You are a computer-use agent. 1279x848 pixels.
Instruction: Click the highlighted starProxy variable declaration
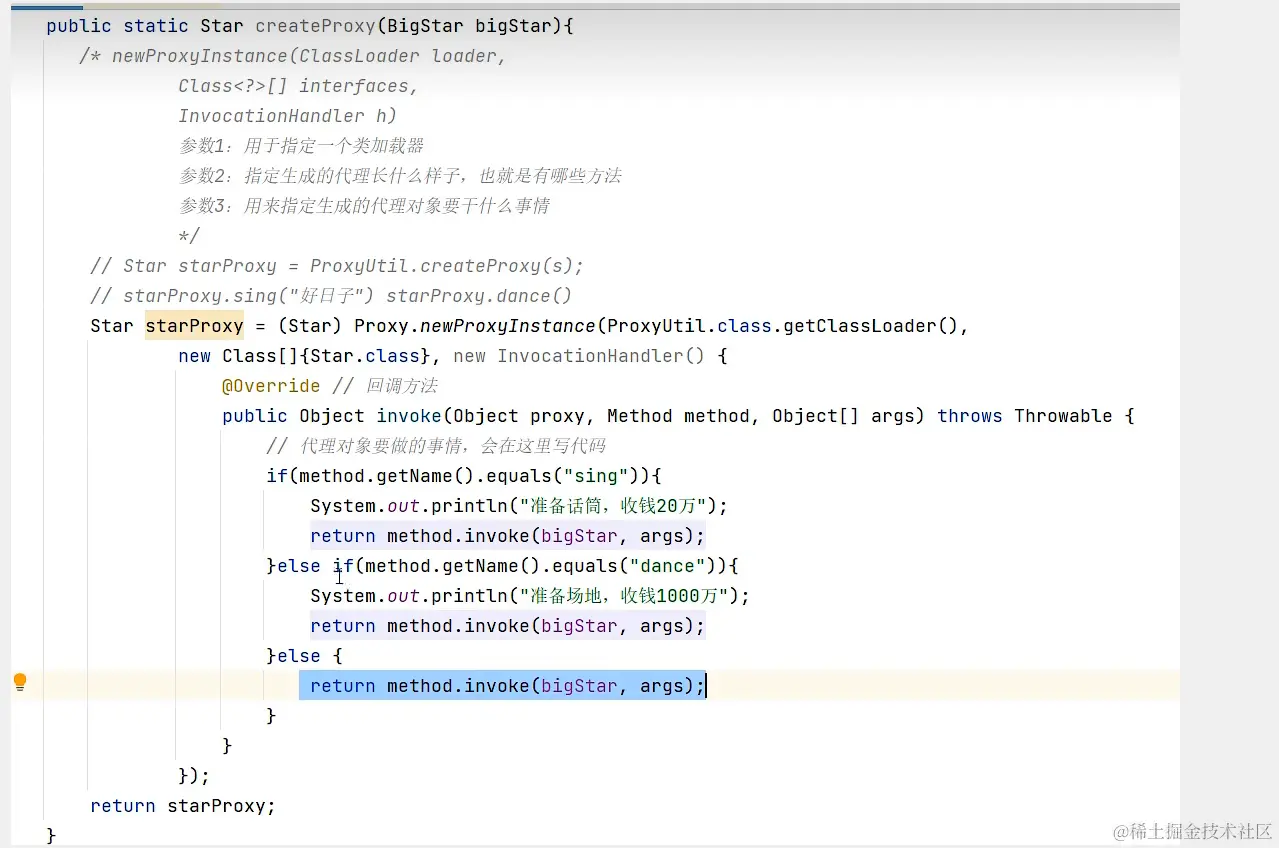click(194, 326)
